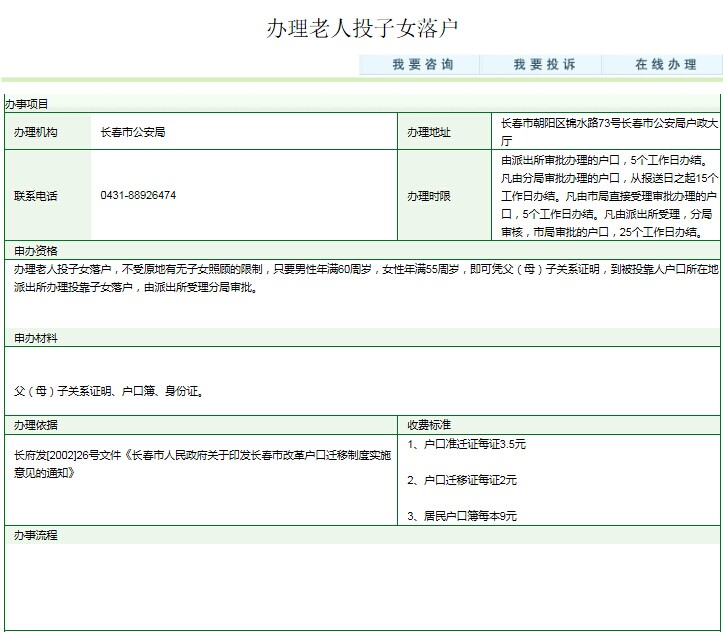Screen dimensions: 723x632
Task: Select the 办事项目 header
Action: coord(362,104)
